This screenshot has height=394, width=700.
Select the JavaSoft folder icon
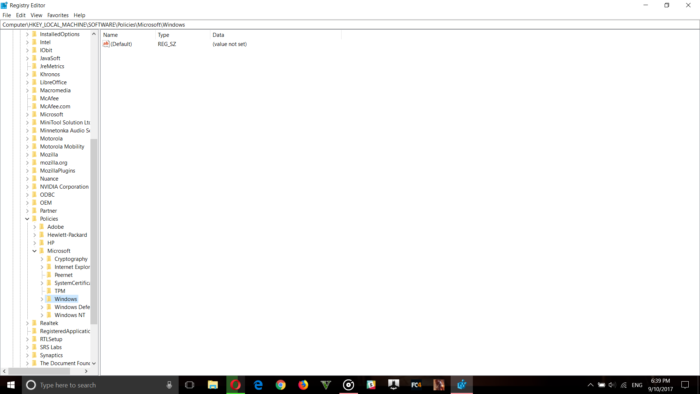34,58
